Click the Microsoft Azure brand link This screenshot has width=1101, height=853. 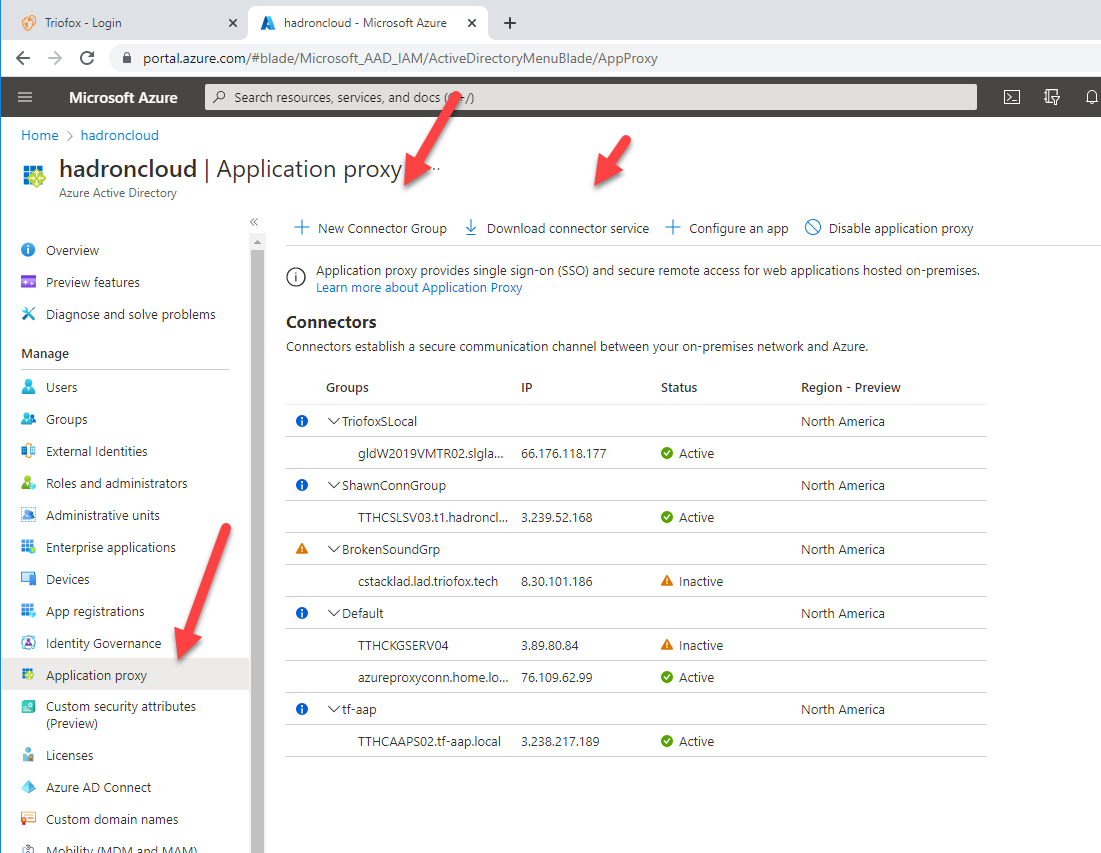pyautogui.click(x=123, y=98)
